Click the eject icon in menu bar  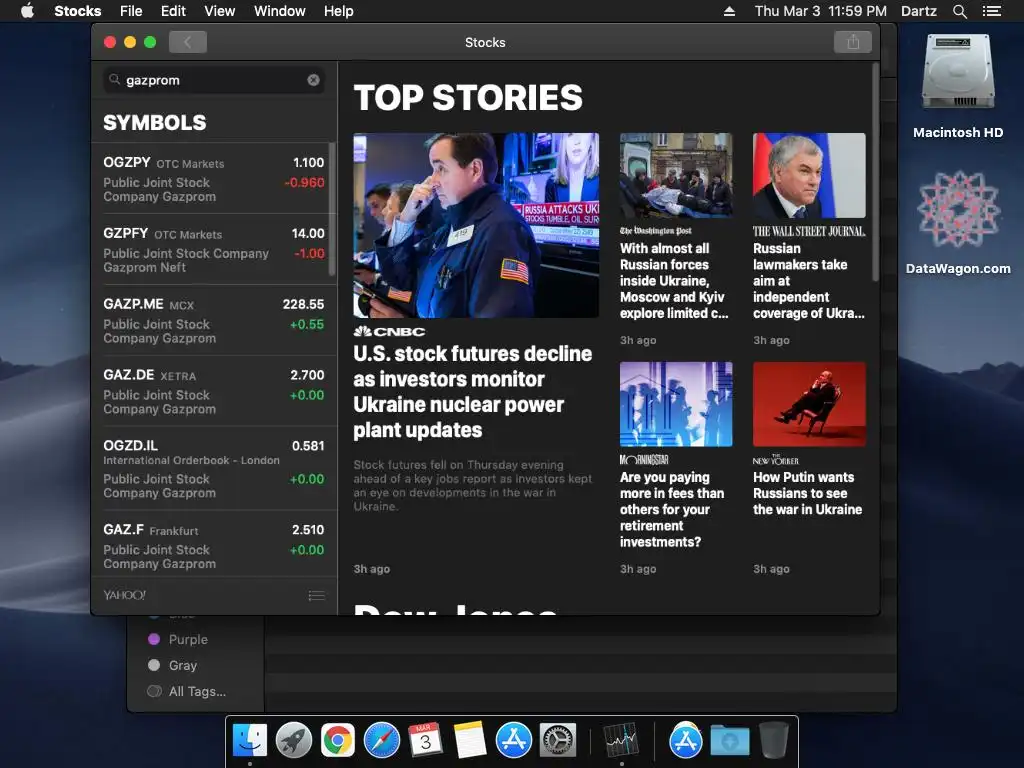(x=729, y=11)
